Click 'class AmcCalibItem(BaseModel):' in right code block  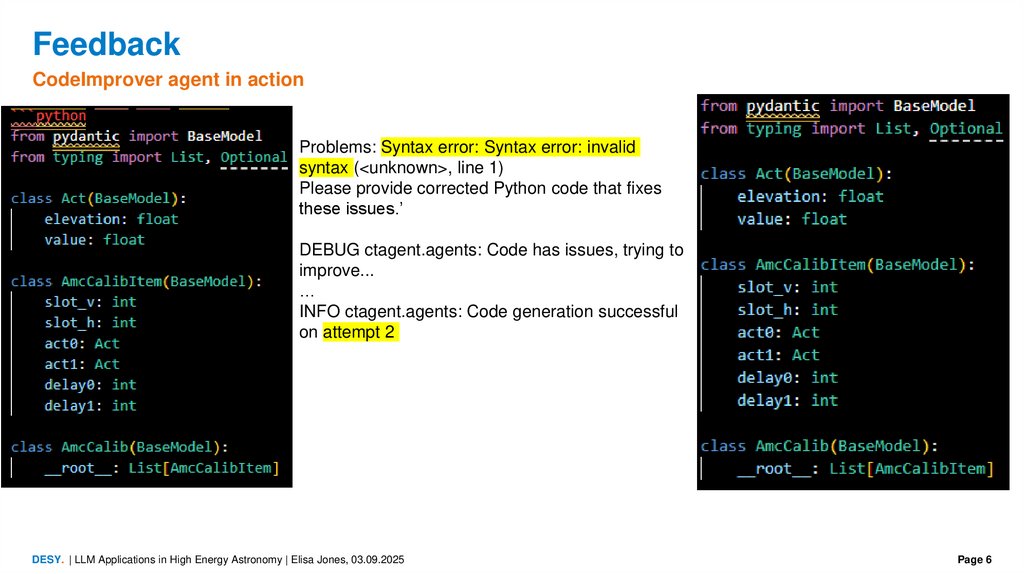(x=837, y=264)
